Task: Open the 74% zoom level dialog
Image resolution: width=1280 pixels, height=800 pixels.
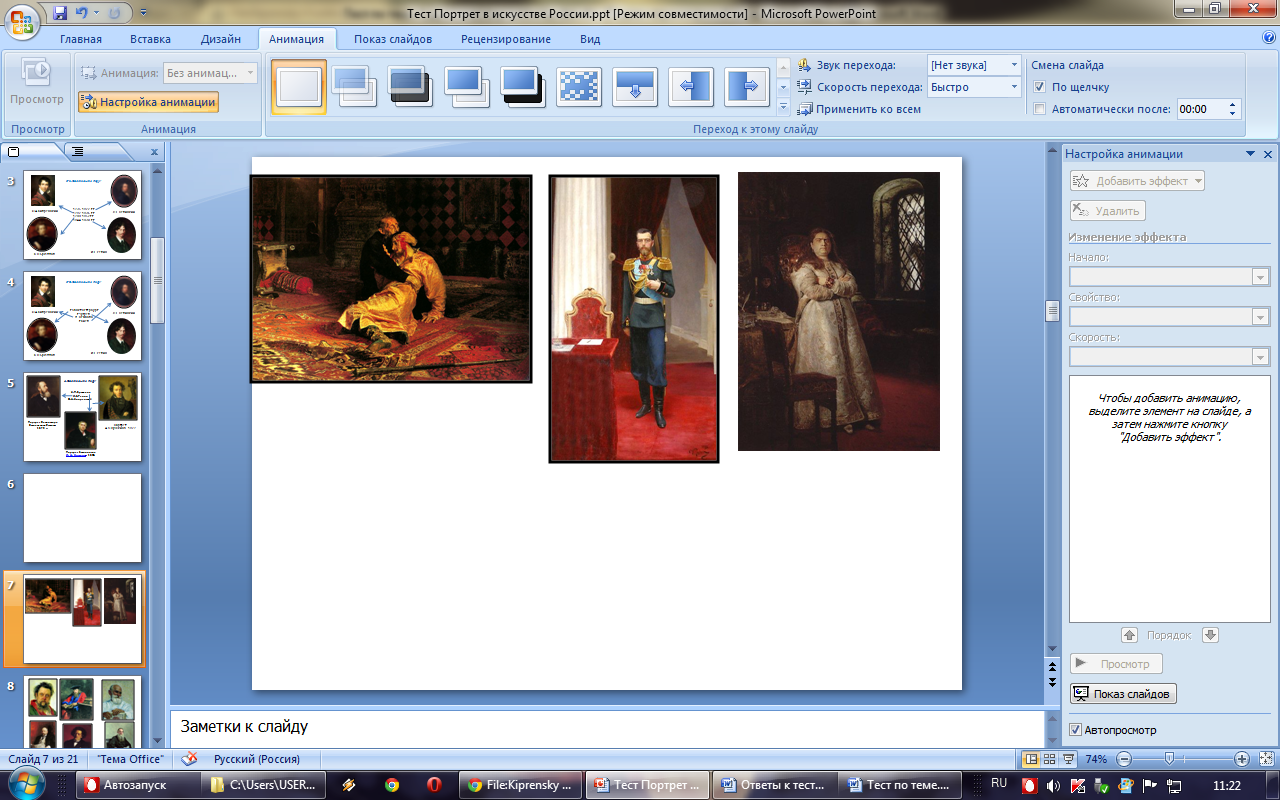Action: coord(1096,759)
